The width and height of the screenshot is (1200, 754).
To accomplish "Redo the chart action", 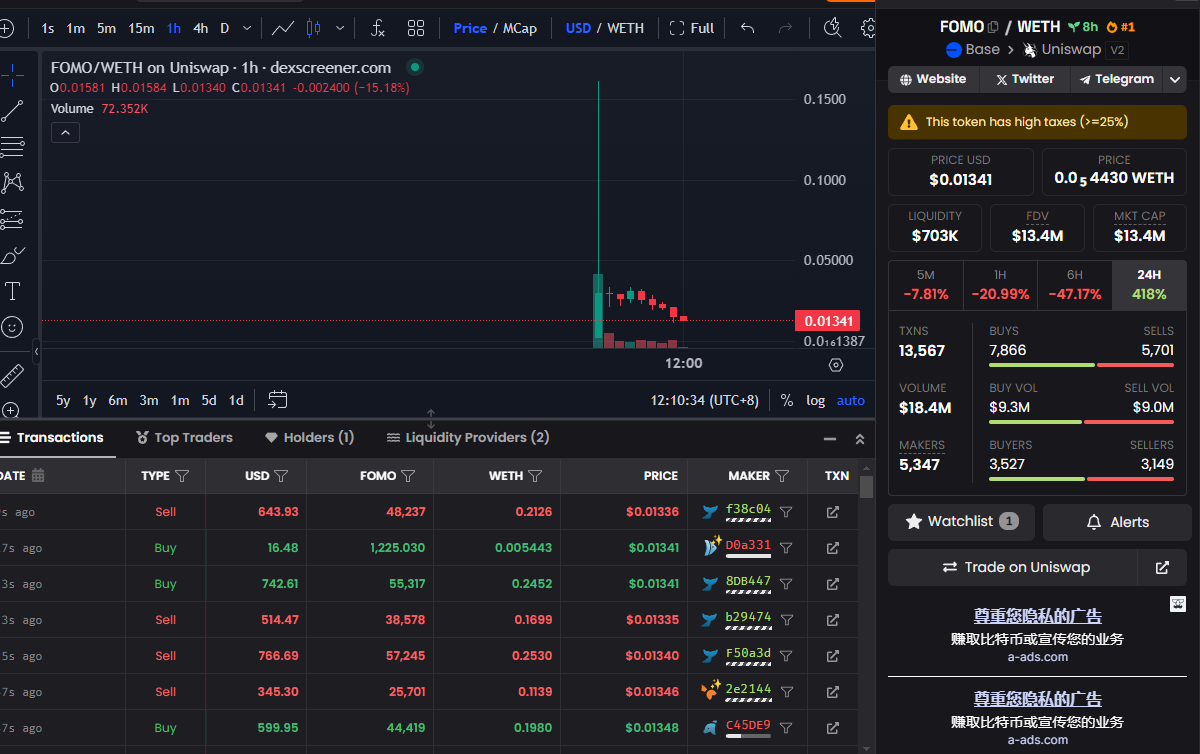I will [x=786, y=28].
